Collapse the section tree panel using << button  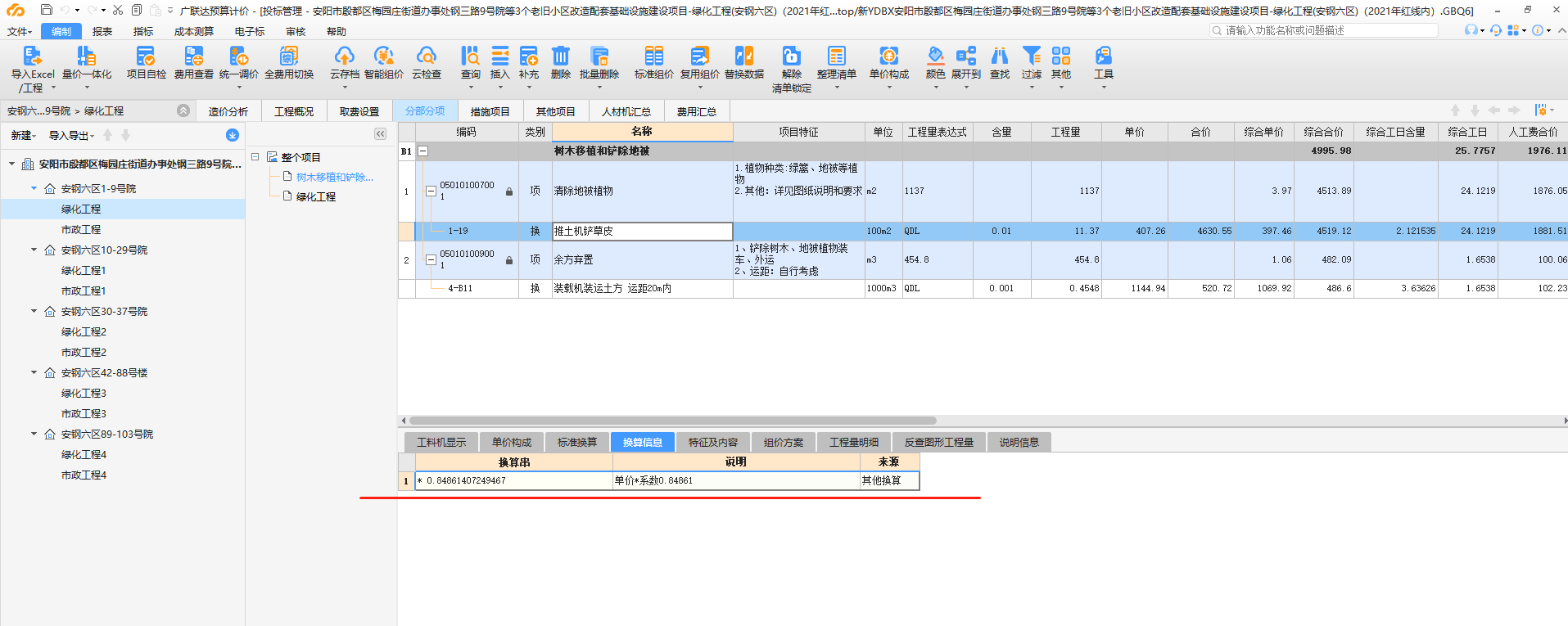click(380, 133)
